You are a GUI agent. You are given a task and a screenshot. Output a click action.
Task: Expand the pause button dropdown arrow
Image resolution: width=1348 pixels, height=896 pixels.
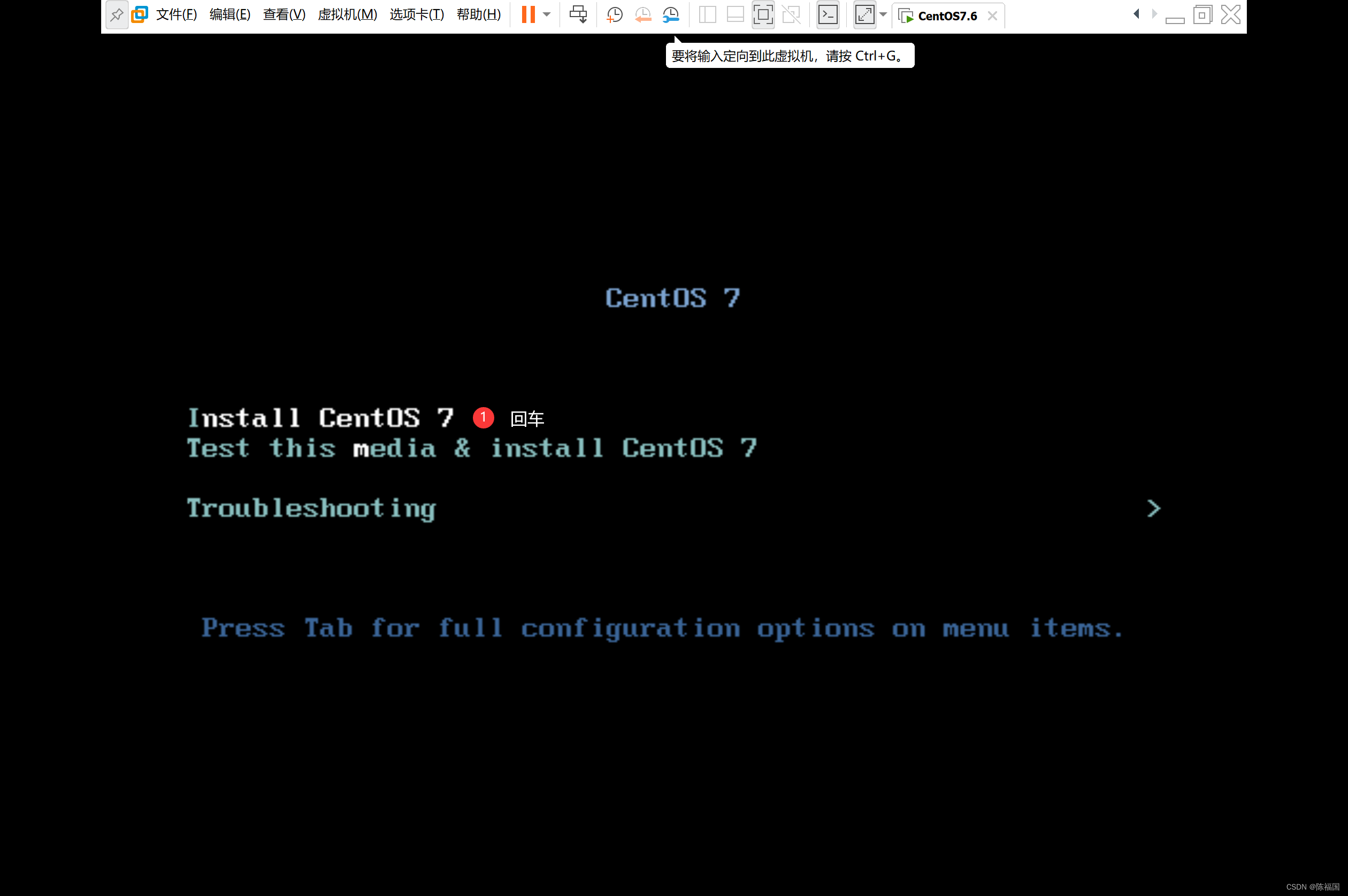click(547, 15)
